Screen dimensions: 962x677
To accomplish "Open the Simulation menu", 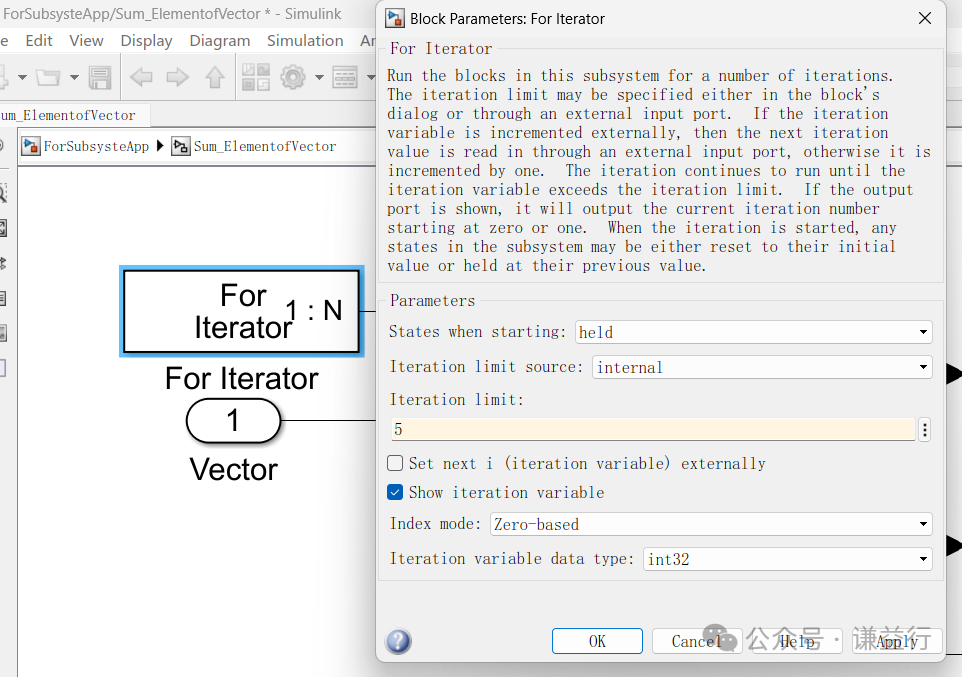I will click(305, 40).
